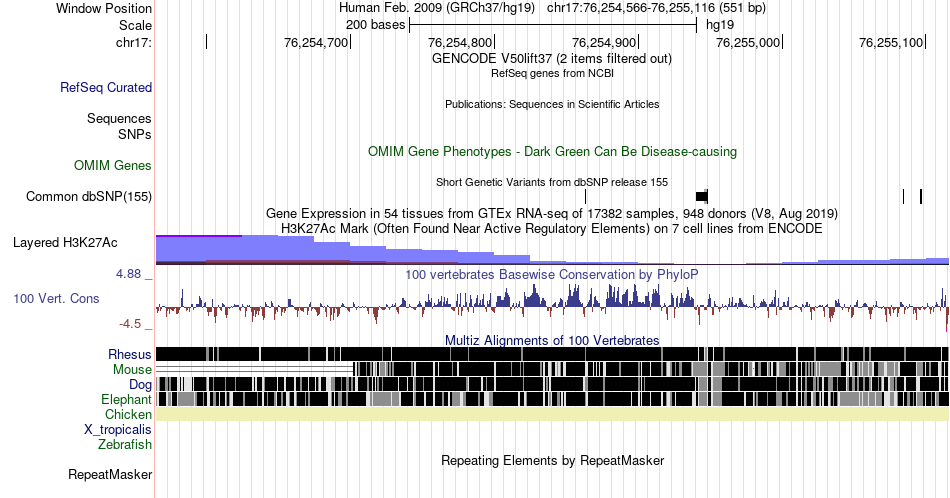
Task: Select the Mouse alignment label
Action: (x=132, y=370)
